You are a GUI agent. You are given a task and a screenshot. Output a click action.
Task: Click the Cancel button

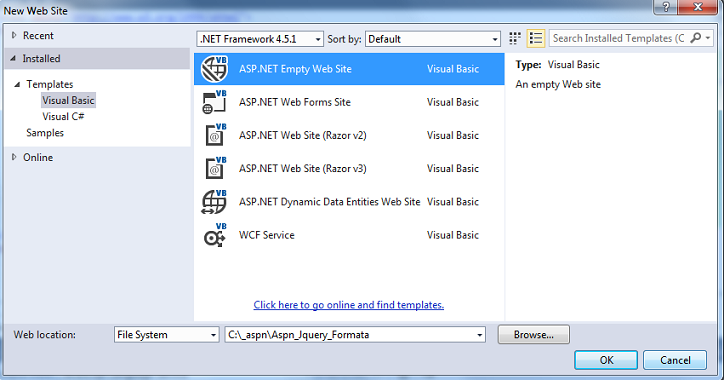(675, 360)
